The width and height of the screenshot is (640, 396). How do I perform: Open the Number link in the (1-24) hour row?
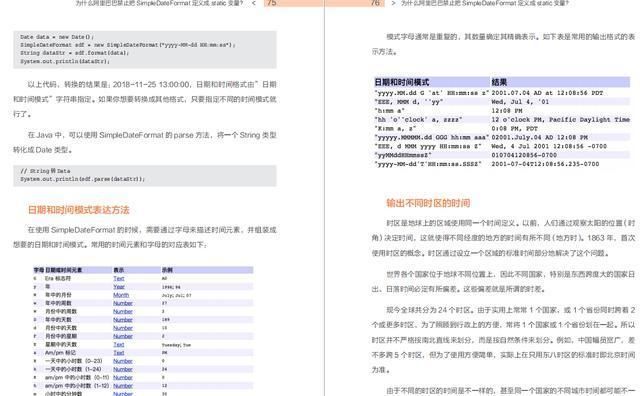click(x=123, y=369)
